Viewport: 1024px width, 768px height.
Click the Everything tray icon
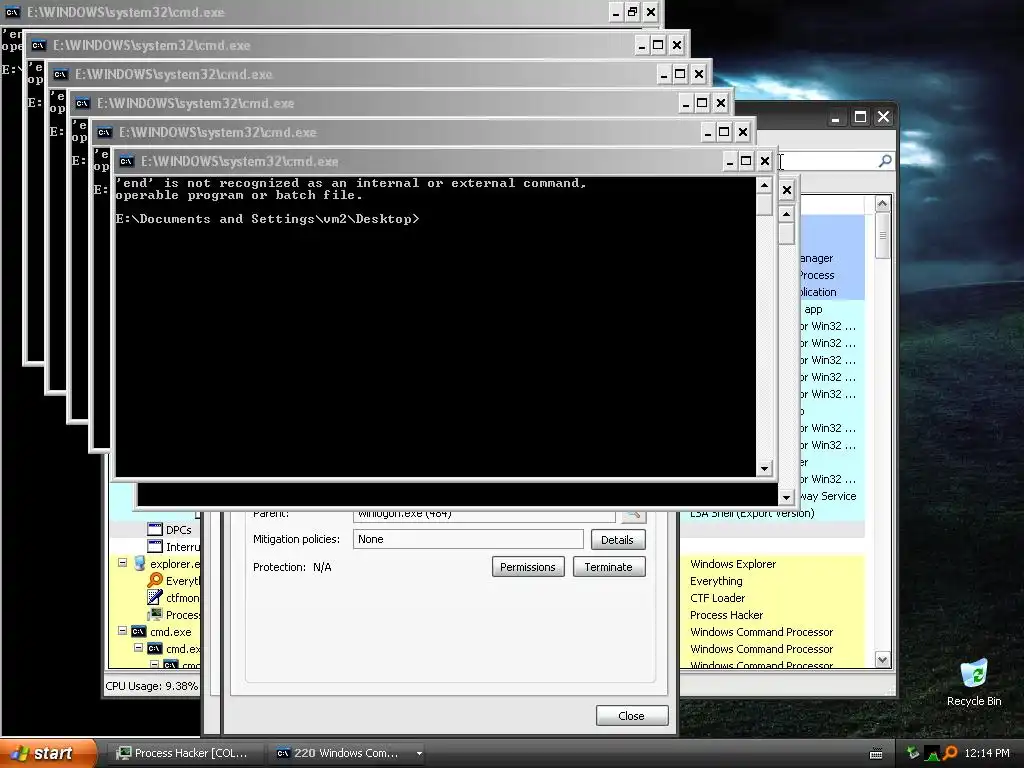pyautogui.click(x=950, y=753)
